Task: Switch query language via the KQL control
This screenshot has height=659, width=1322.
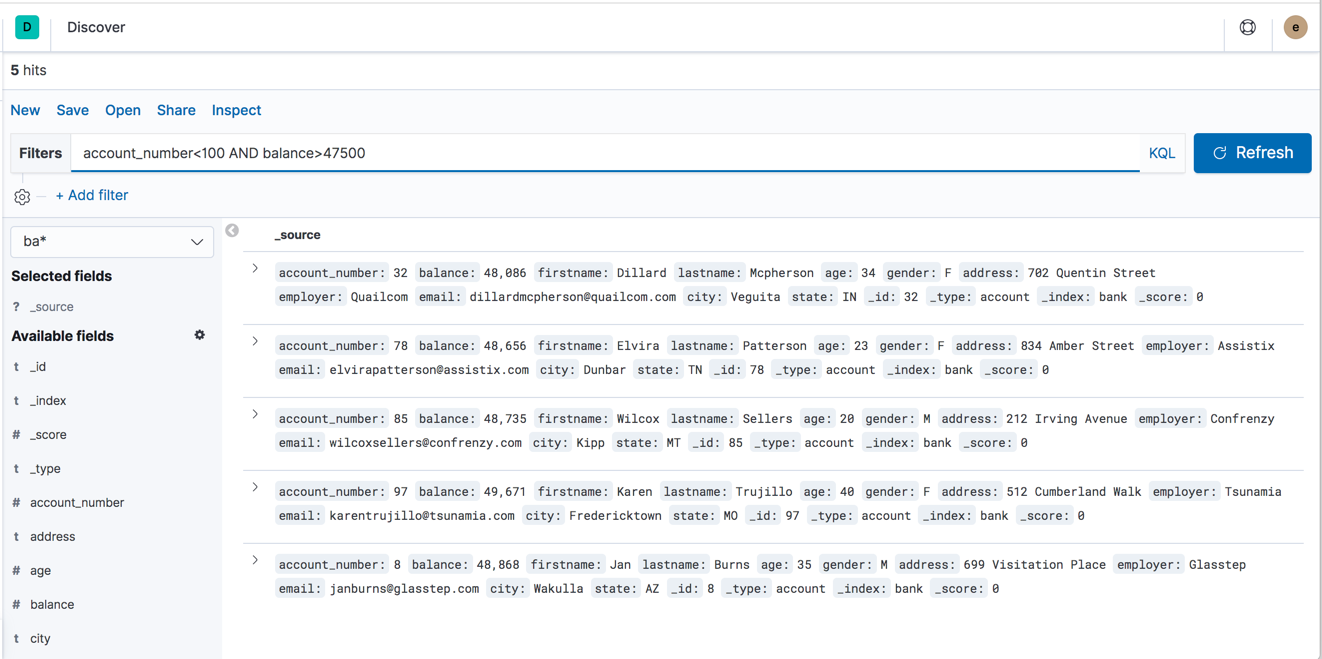Action: click(1161, 152)
